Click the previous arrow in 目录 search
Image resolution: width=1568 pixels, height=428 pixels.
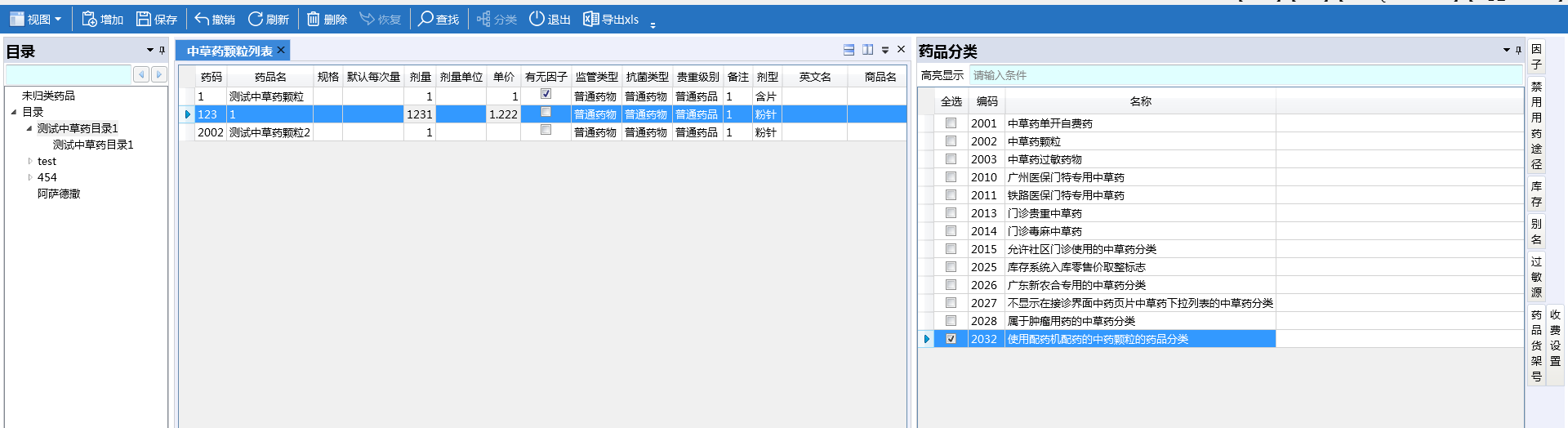[141, 74]
